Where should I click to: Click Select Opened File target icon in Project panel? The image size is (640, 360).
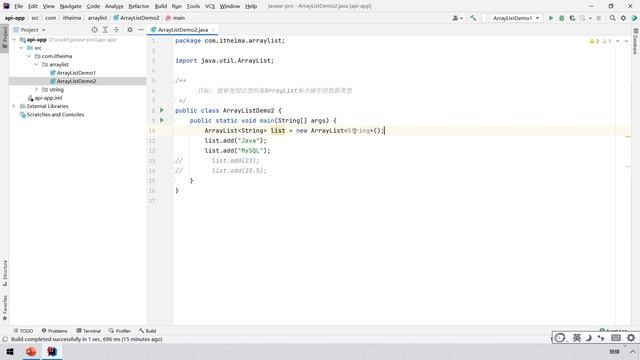pyautogui.click(x=94, y=30)
